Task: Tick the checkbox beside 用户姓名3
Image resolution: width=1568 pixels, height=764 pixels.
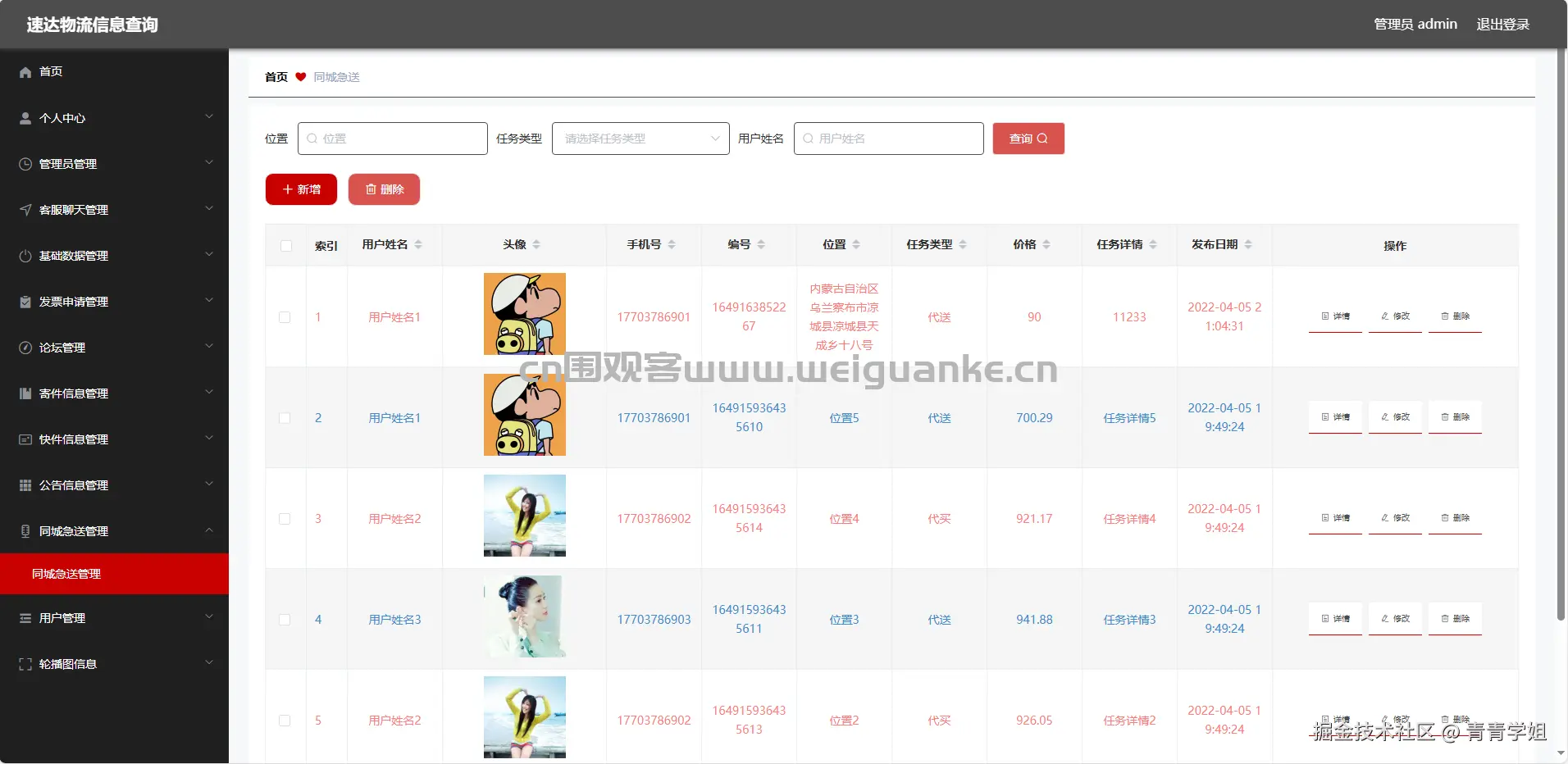Action: click(285, 620)
